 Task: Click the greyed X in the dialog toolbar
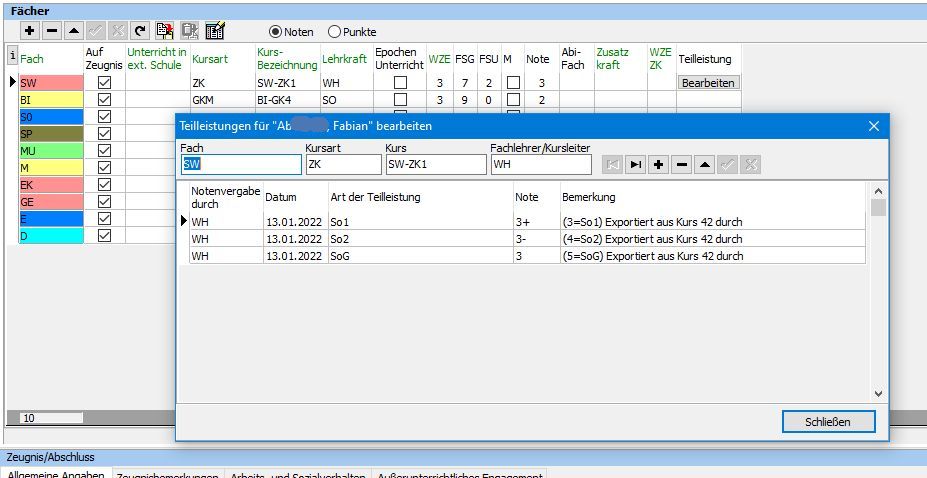pyautogui.click(x=750, y=165)
